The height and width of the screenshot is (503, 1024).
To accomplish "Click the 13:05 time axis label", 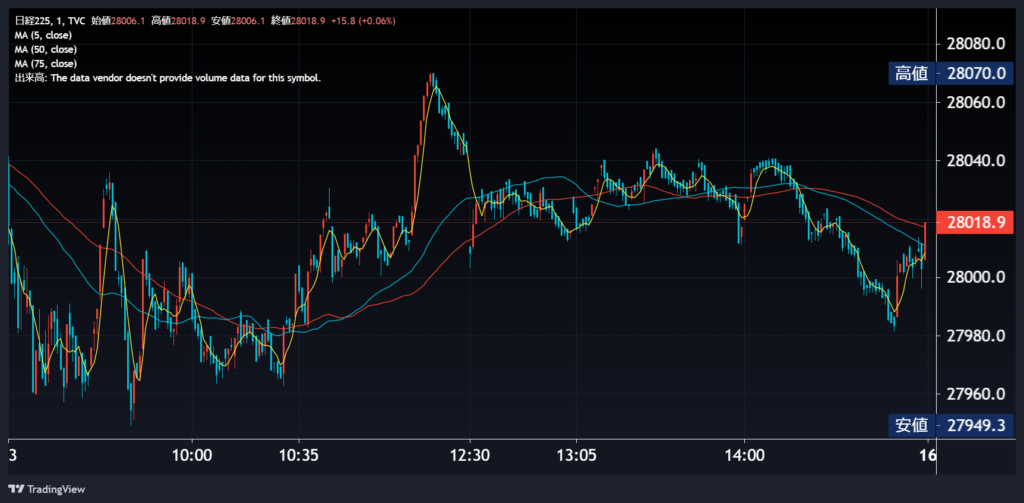I will point(576,455).
